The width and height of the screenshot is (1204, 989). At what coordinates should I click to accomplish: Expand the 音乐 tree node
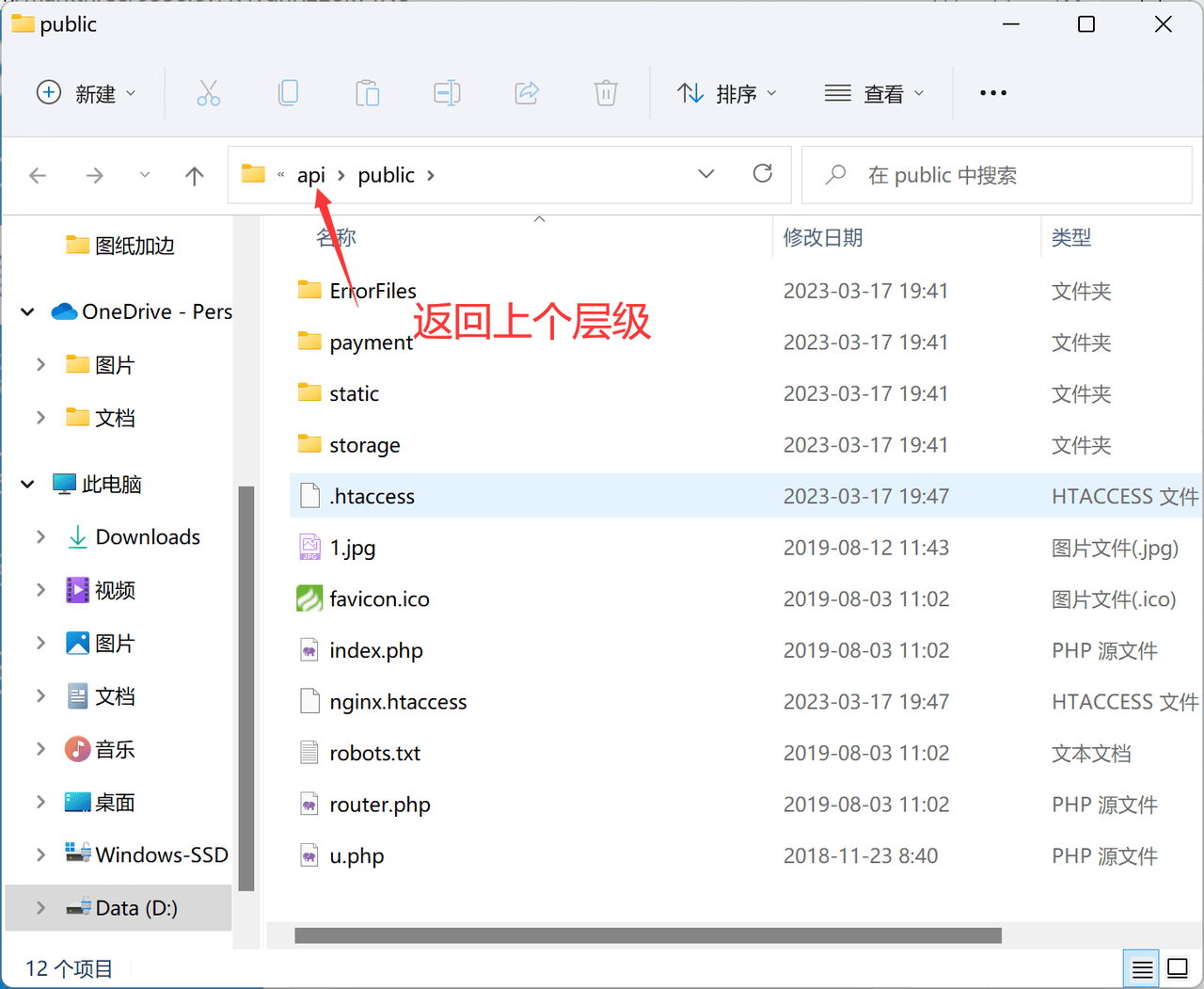click(x=40, y=749)
